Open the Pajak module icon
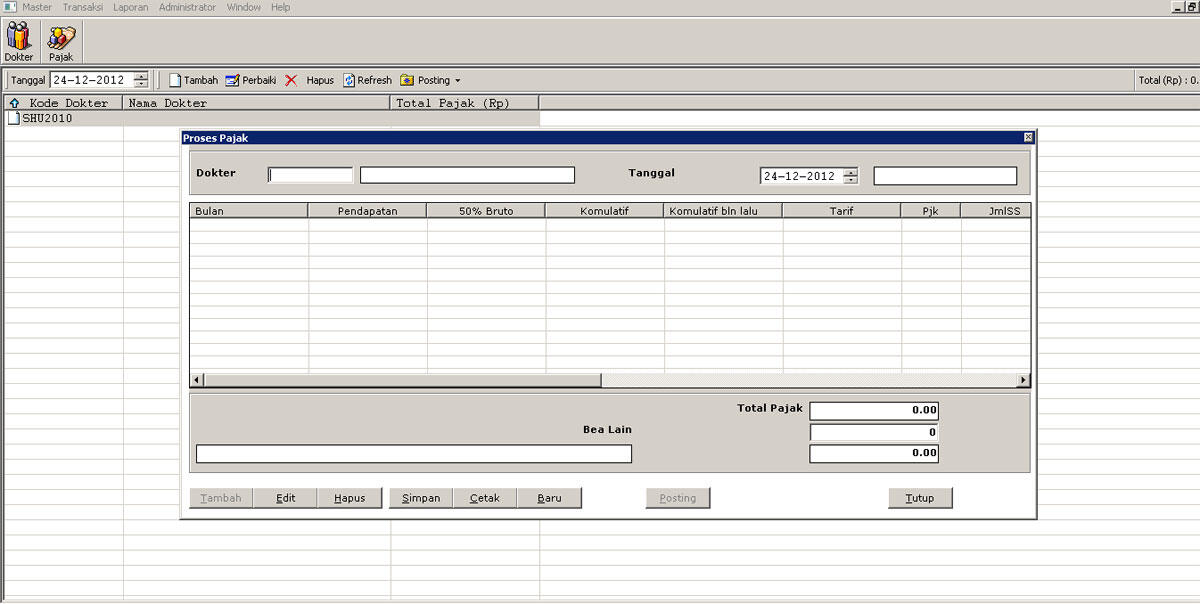Image resolution: width=1200 pixels, height=604 pixels. 61,42
